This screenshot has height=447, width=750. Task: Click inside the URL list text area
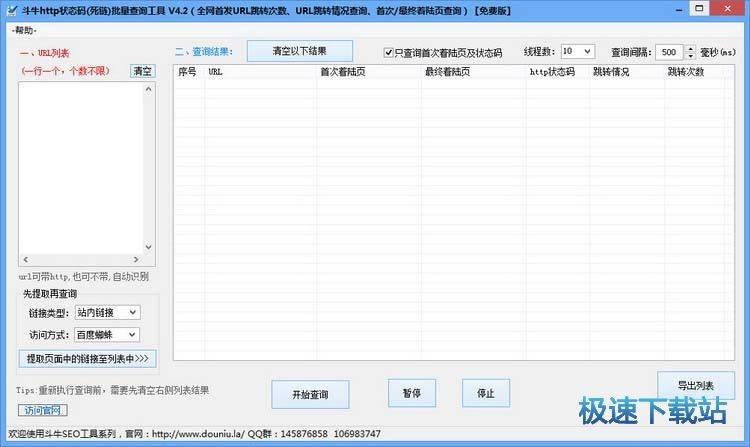(x=81, y=168)
